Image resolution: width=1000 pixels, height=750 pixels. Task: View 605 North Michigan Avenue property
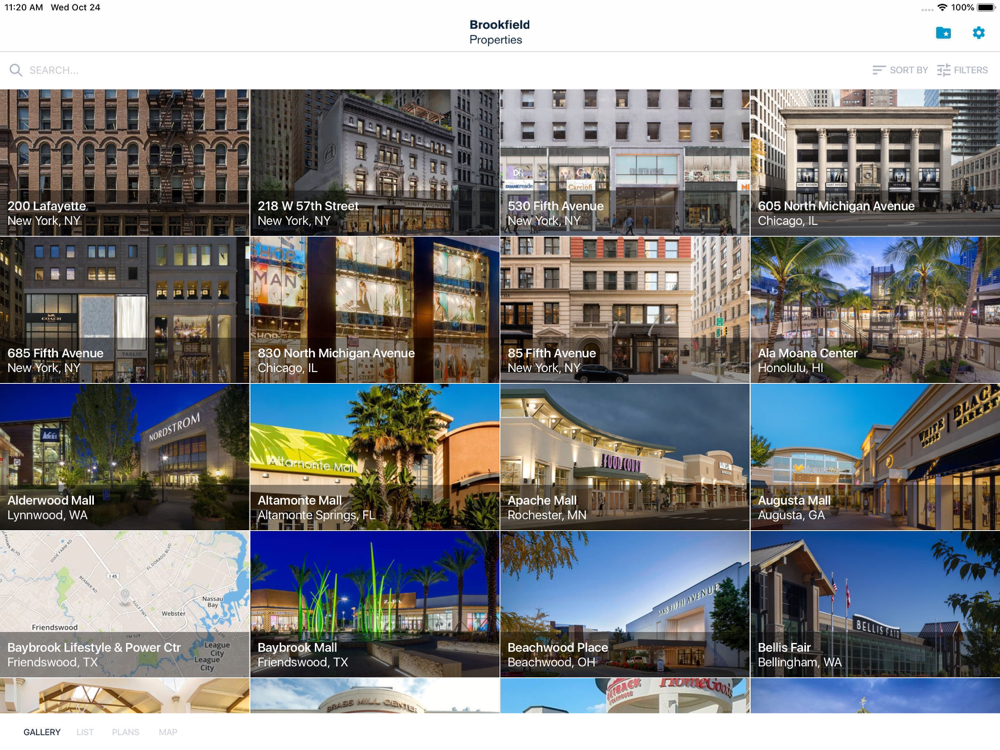(x=876, y=163)
